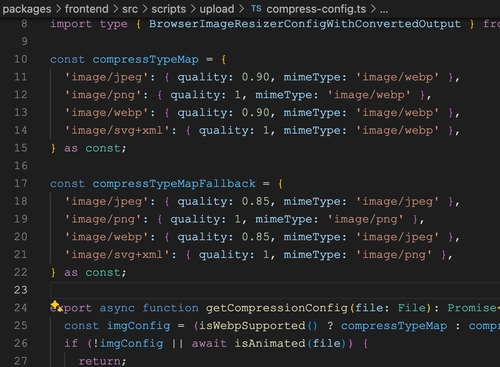Click line number 24 in gutter
This screenshot has height=367, width=500.
[21, 308]
